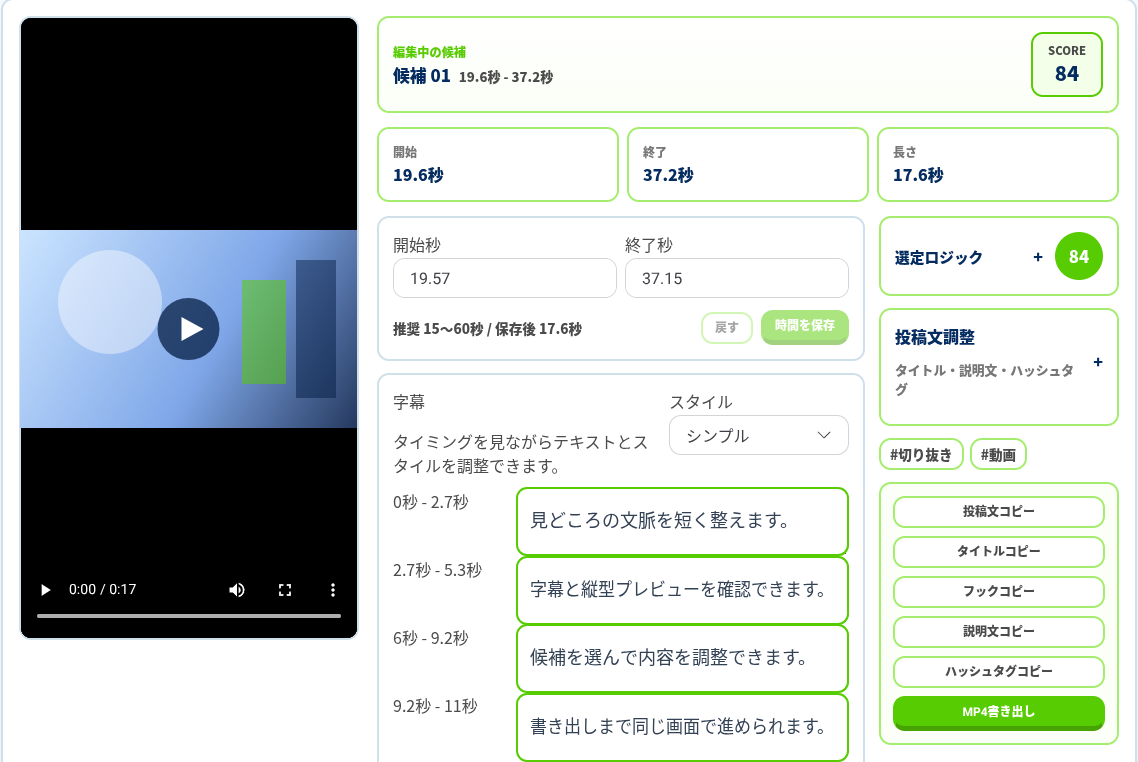Click the video progress bar
The image size is (1138, 762).
pyautogui.click(x=189, y=615)
